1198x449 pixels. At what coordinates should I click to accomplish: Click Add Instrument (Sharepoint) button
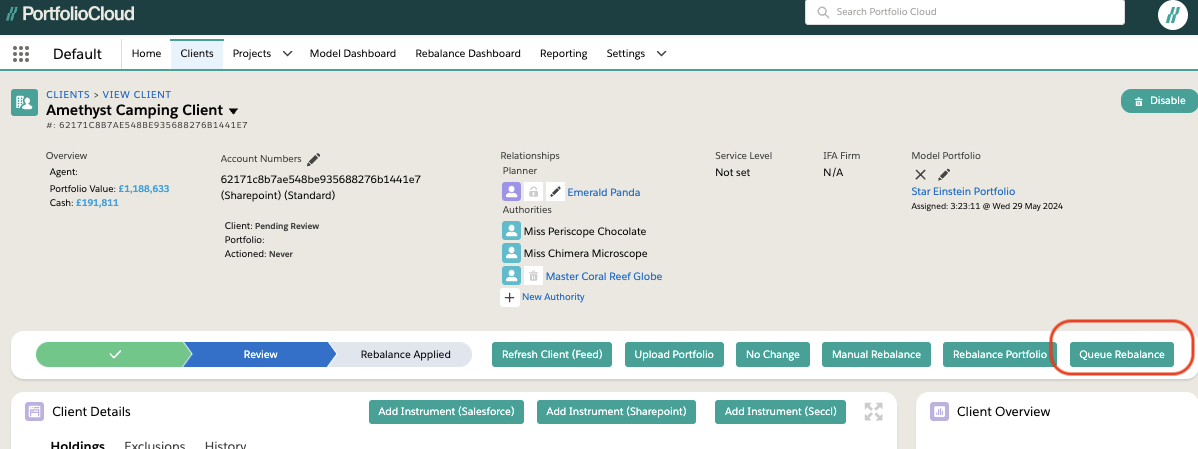coord(619,412)
